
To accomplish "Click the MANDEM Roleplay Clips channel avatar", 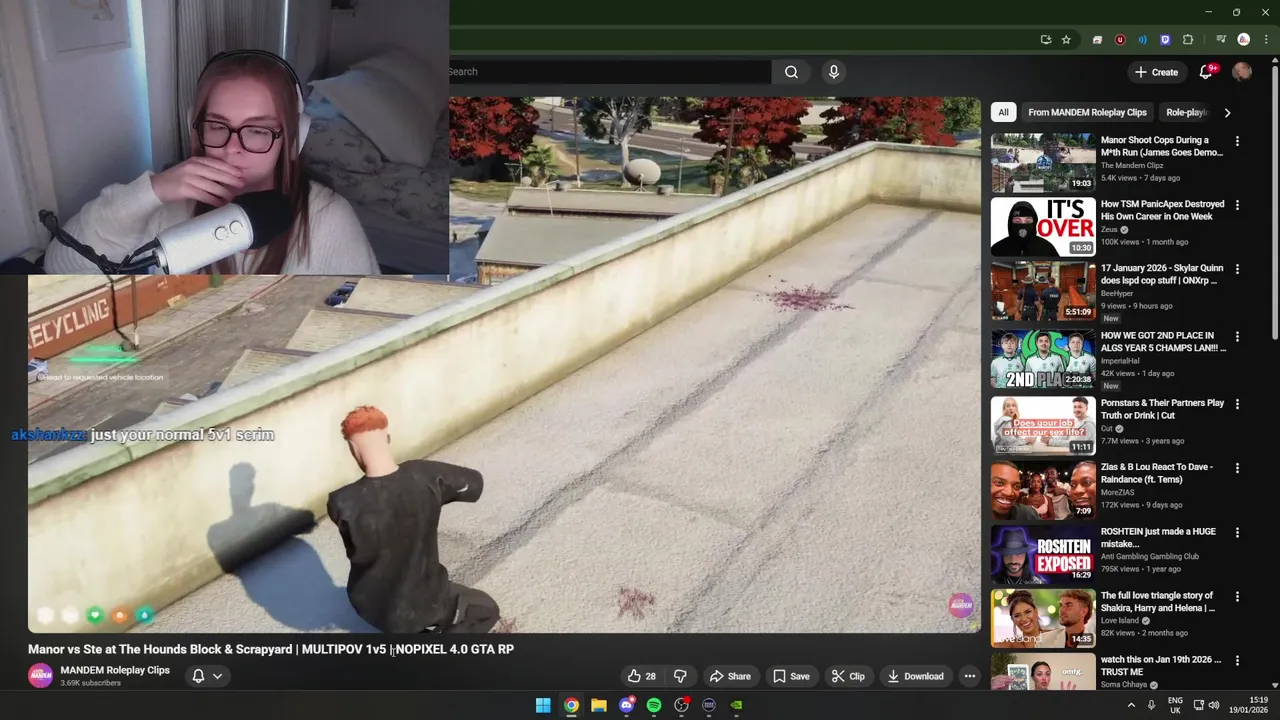I will (x=41, y=676).
